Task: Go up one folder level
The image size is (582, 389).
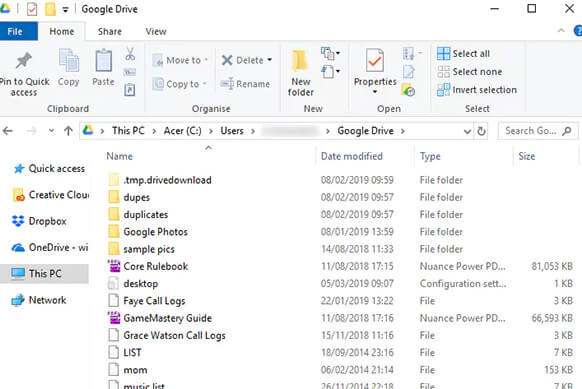Action: 68,131
